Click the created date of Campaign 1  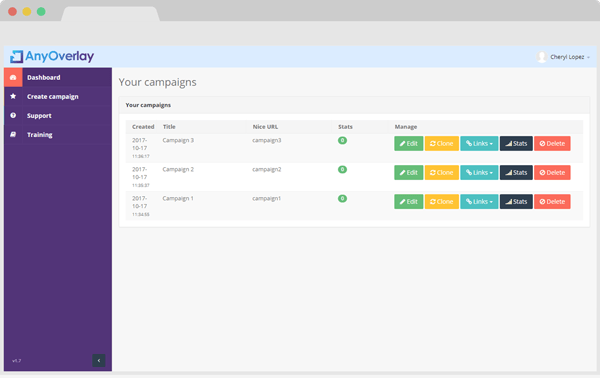point(140,206)
